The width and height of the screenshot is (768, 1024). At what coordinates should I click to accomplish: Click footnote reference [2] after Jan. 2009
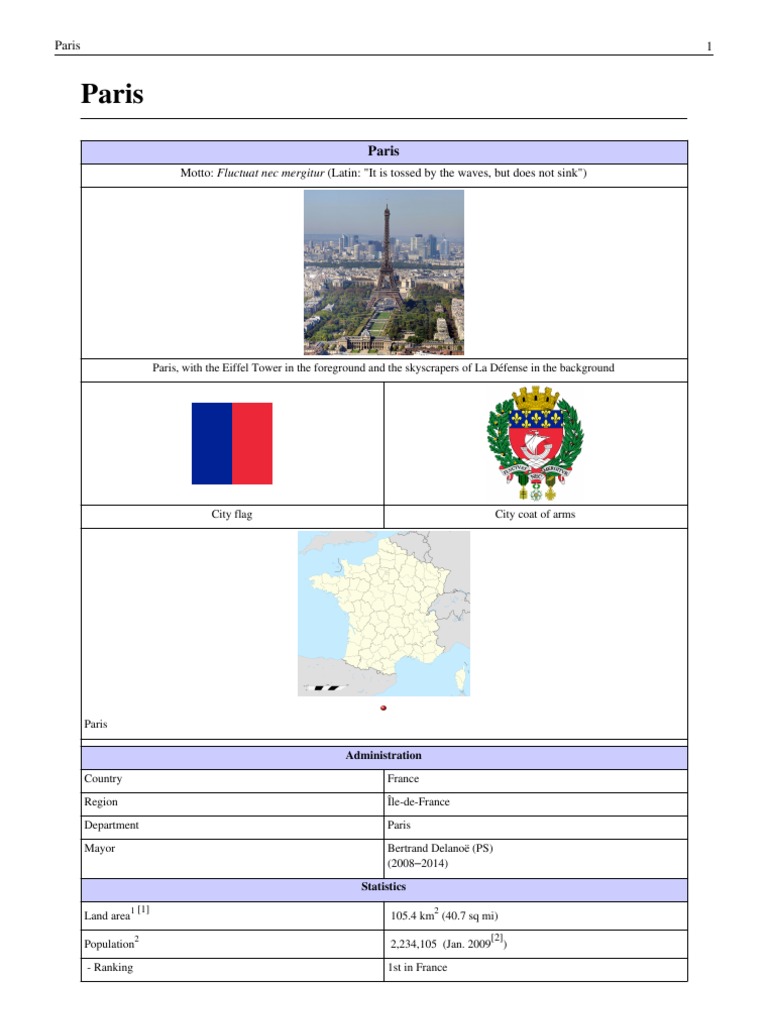pyautogui.click(x=497, y=938)
